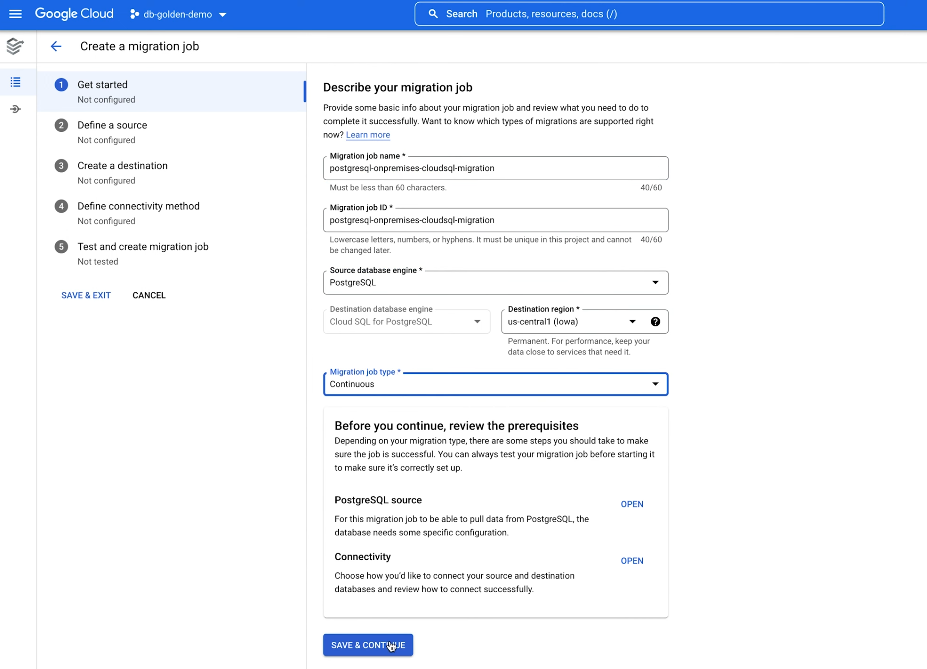Open the Migration jobs list icon in sidebar

pyautogui.click(x=14, y=82)
